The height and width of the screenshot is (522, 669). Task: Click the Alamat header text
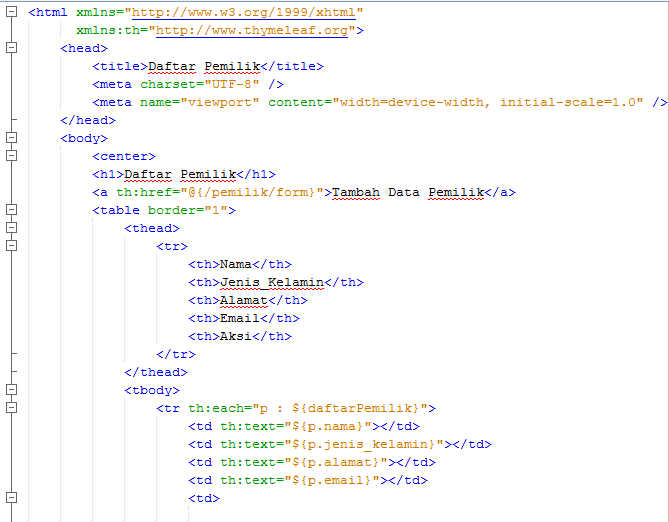pyautogui.click(x=244, y=300)
